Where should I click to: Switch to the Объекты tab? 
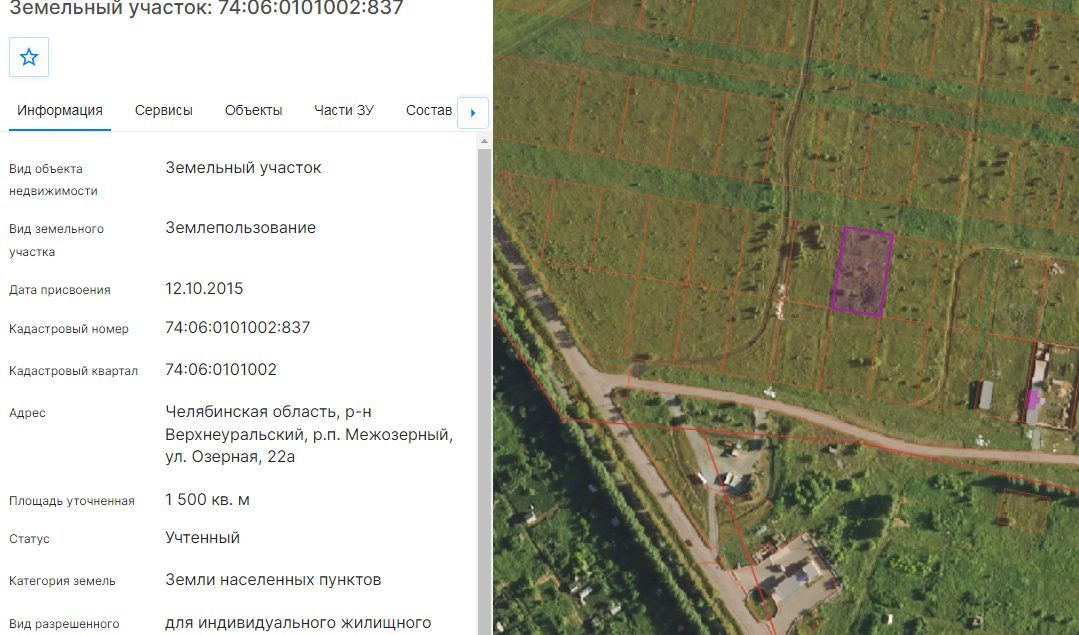point(254,110)
